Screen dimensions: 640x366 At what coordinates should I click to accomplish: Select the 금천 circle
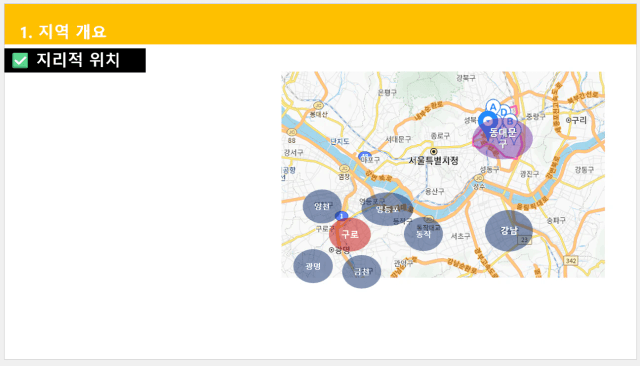click(x=362, y=272)
